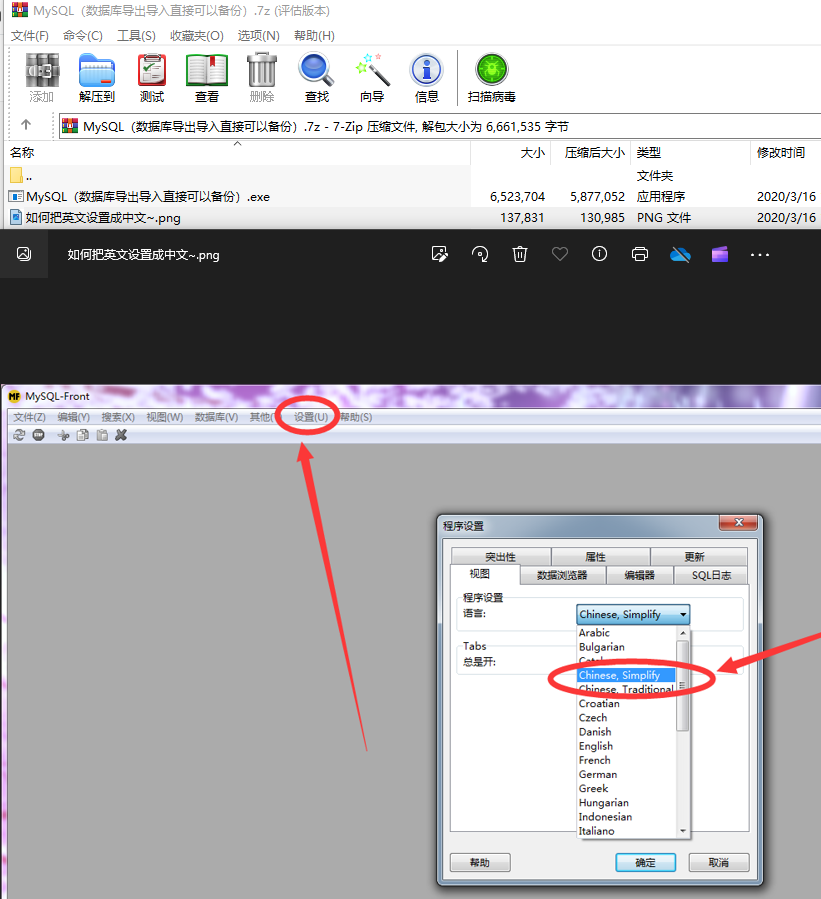821x899 pixels.
Task: Click the Info (信息) icon in WinRAR toolbar
Action: 427,70
